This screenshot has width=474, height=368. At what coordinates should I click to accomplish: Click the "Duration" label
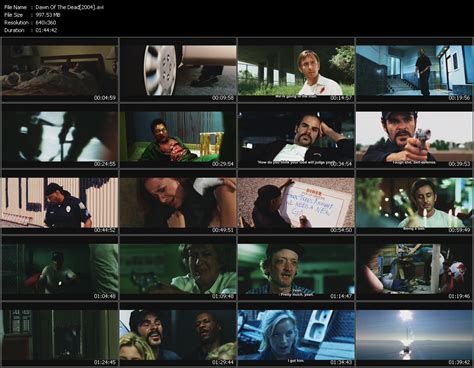click(14, 30)
